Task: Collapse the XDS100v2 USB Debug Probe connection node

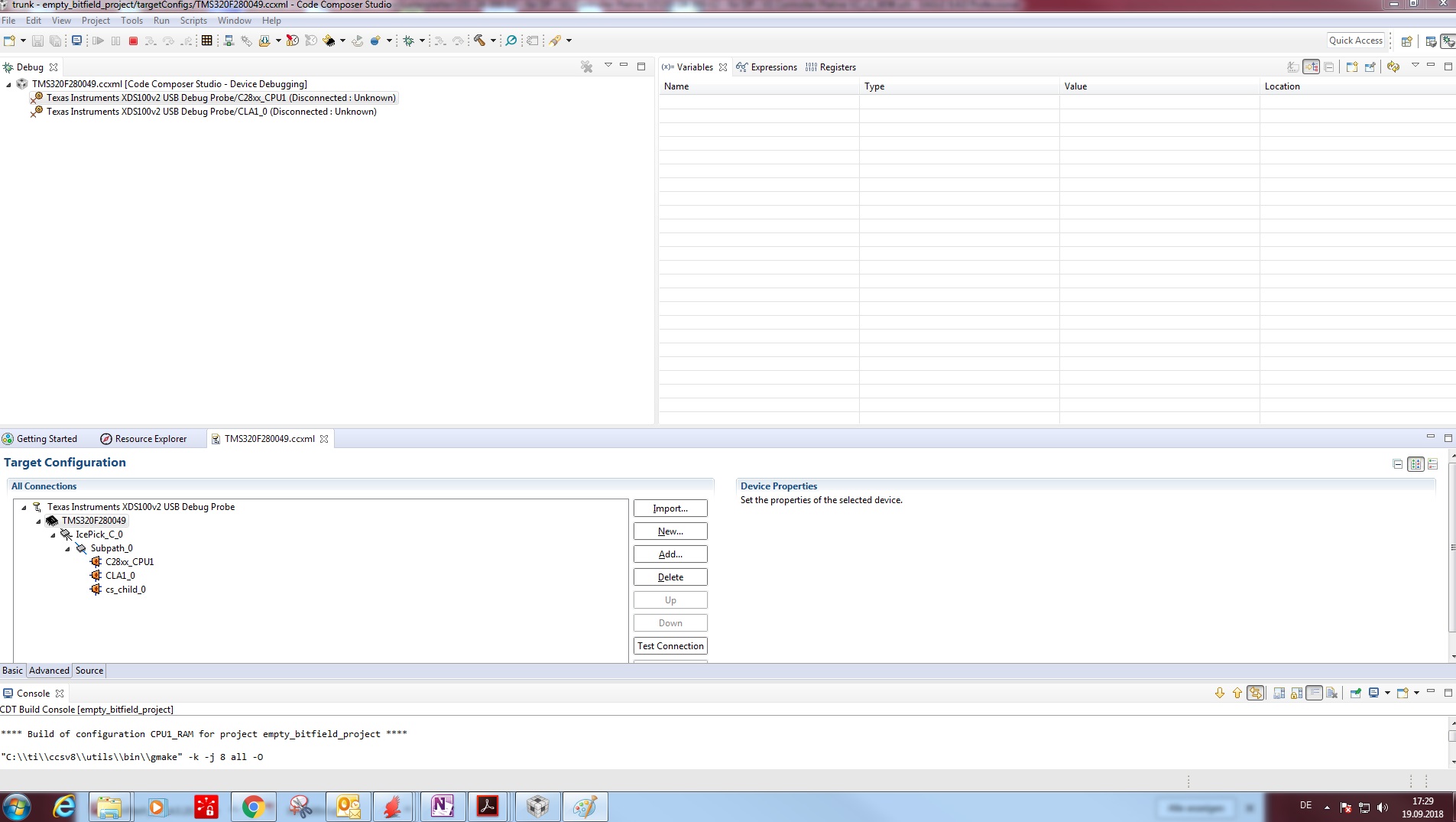Action: tap(24, 508)
